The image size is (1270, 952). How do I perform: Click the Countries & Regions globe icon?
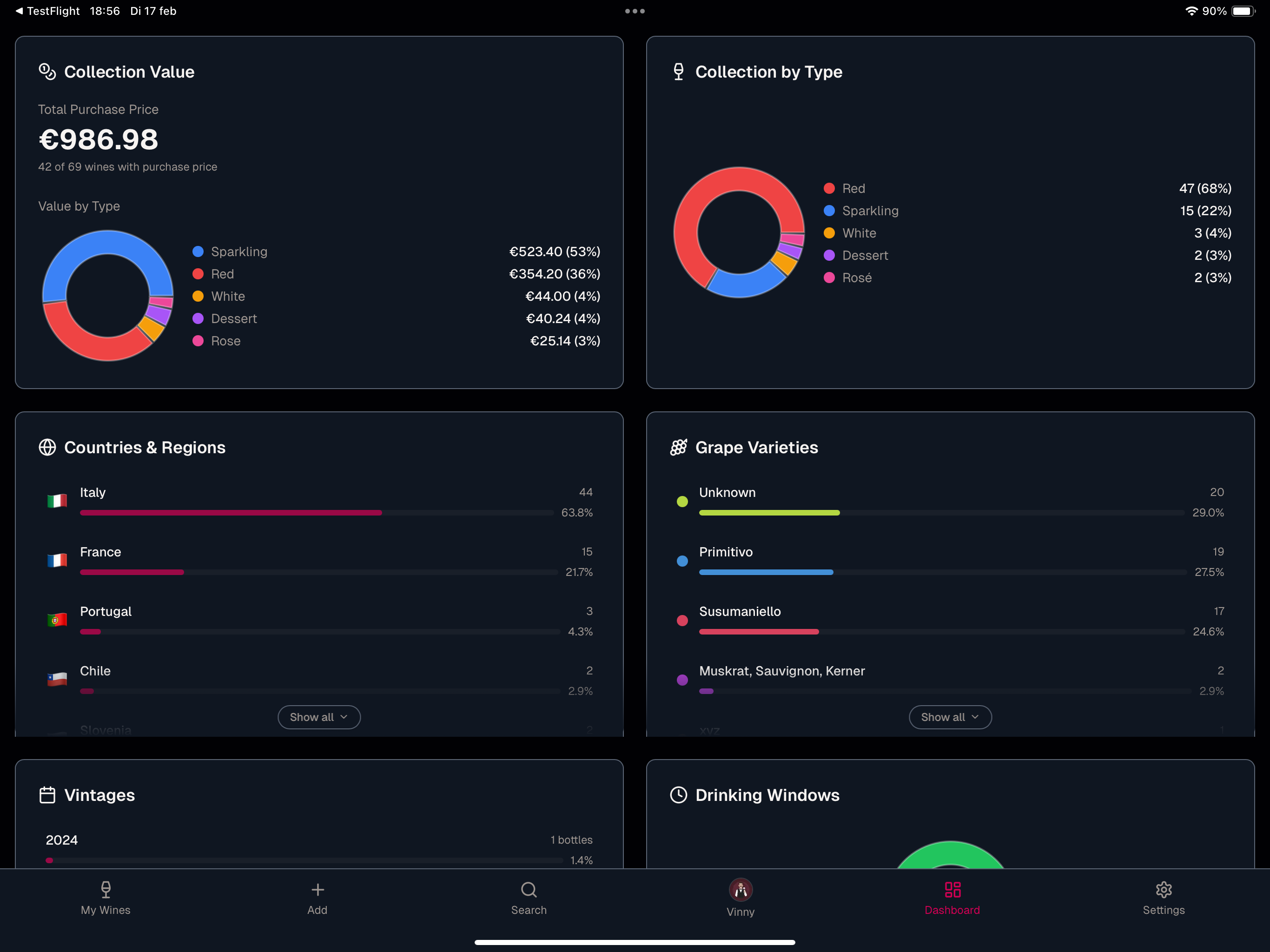[x=47, y=447]
